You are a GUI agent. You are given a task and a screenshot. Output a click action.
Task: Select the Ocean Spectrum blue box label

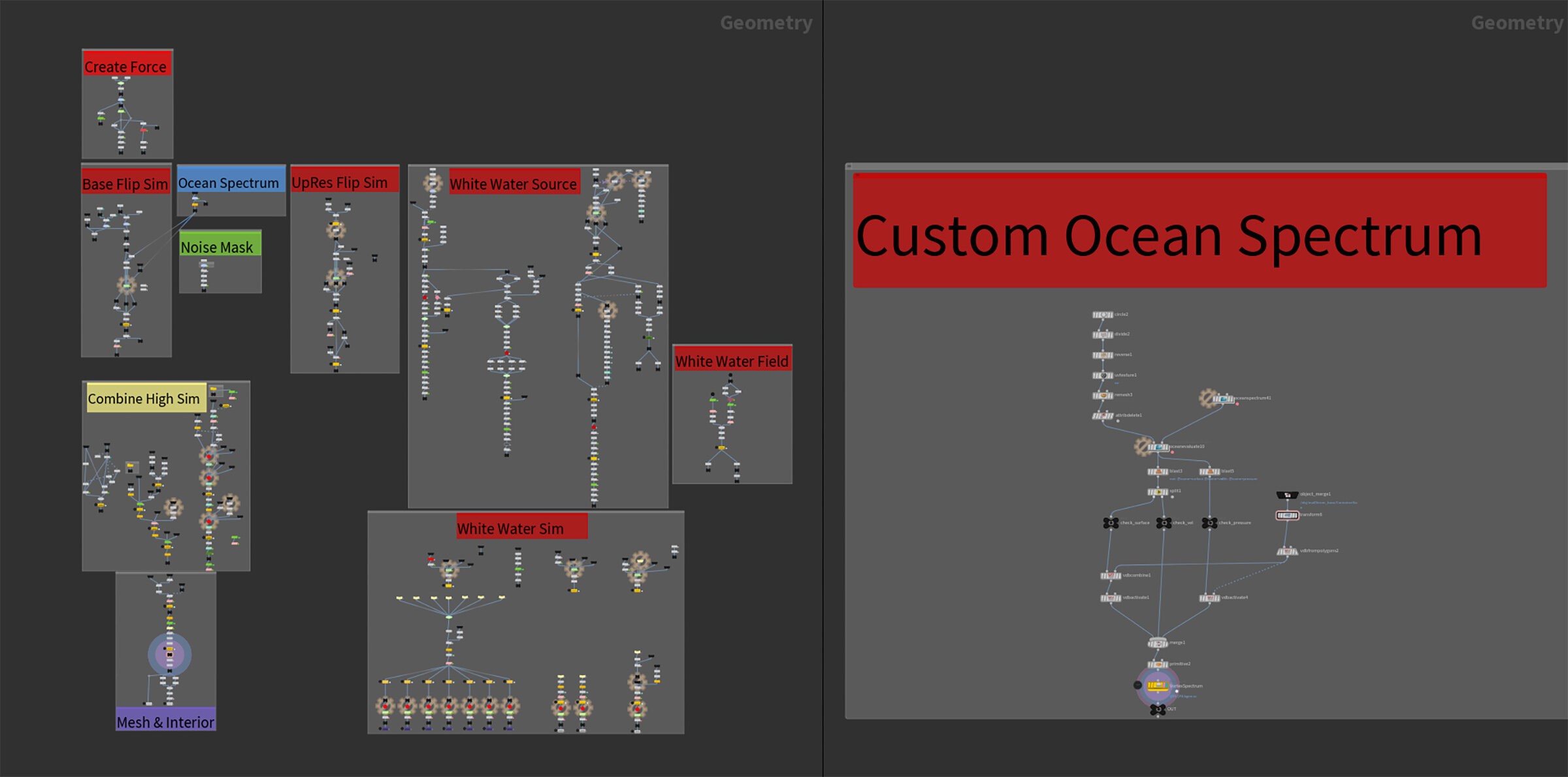229,183
